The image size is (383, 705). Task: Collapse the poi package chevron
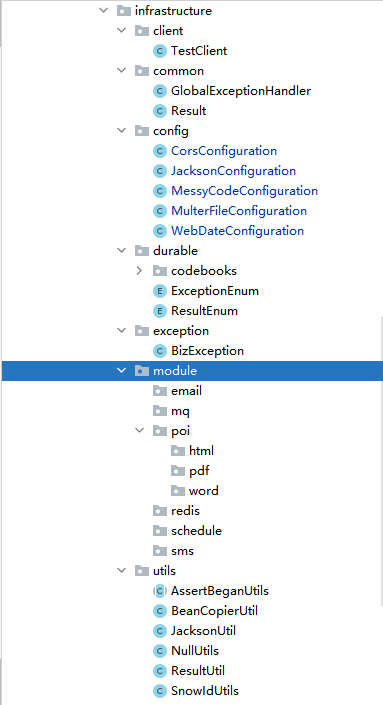[x=139, y=430]
